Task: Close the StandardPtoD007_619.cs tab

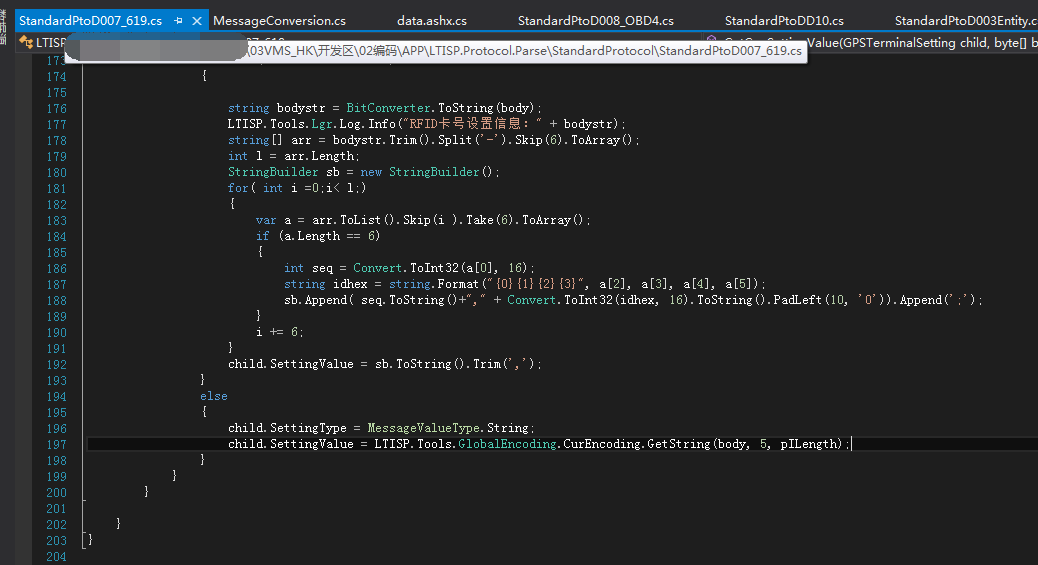Action: coord(196,20)
